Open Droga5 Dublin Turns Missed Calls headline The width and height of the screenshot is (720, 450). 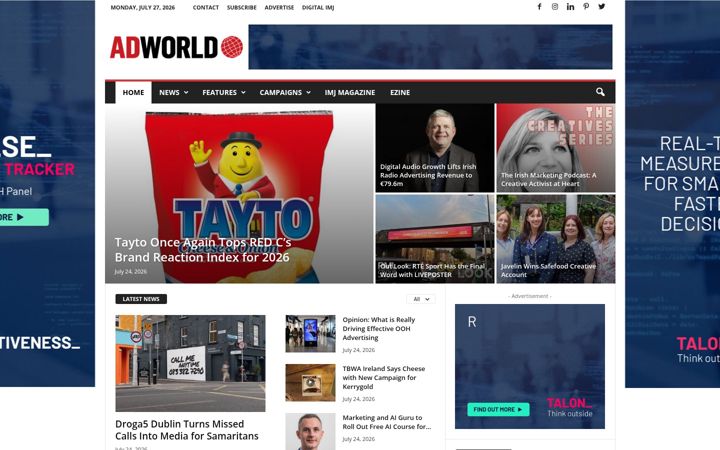pyautogui.click(x=186, y=430)
